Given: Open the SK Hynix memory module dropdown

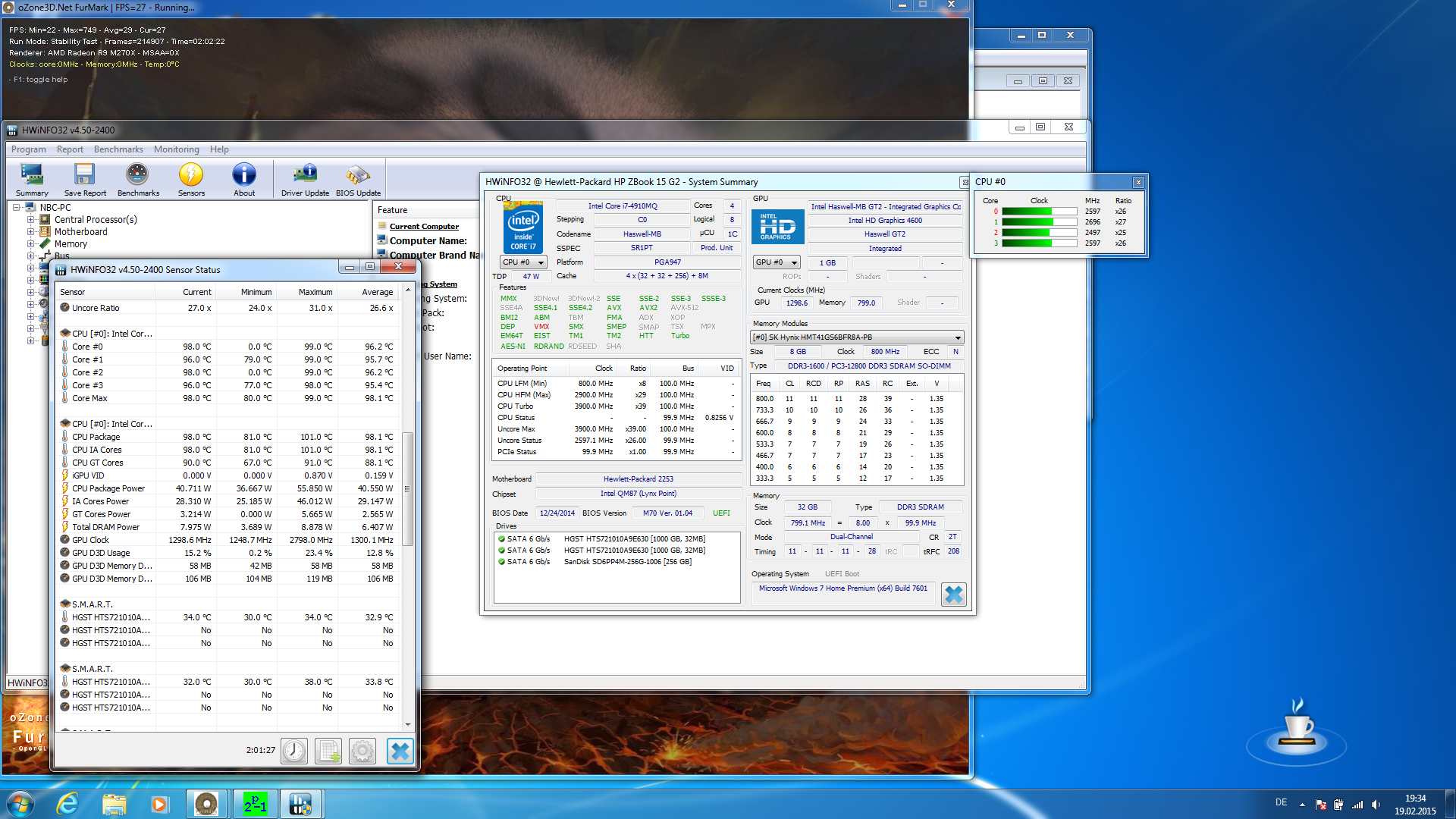Looking at the screenshot, I should 857,337.
